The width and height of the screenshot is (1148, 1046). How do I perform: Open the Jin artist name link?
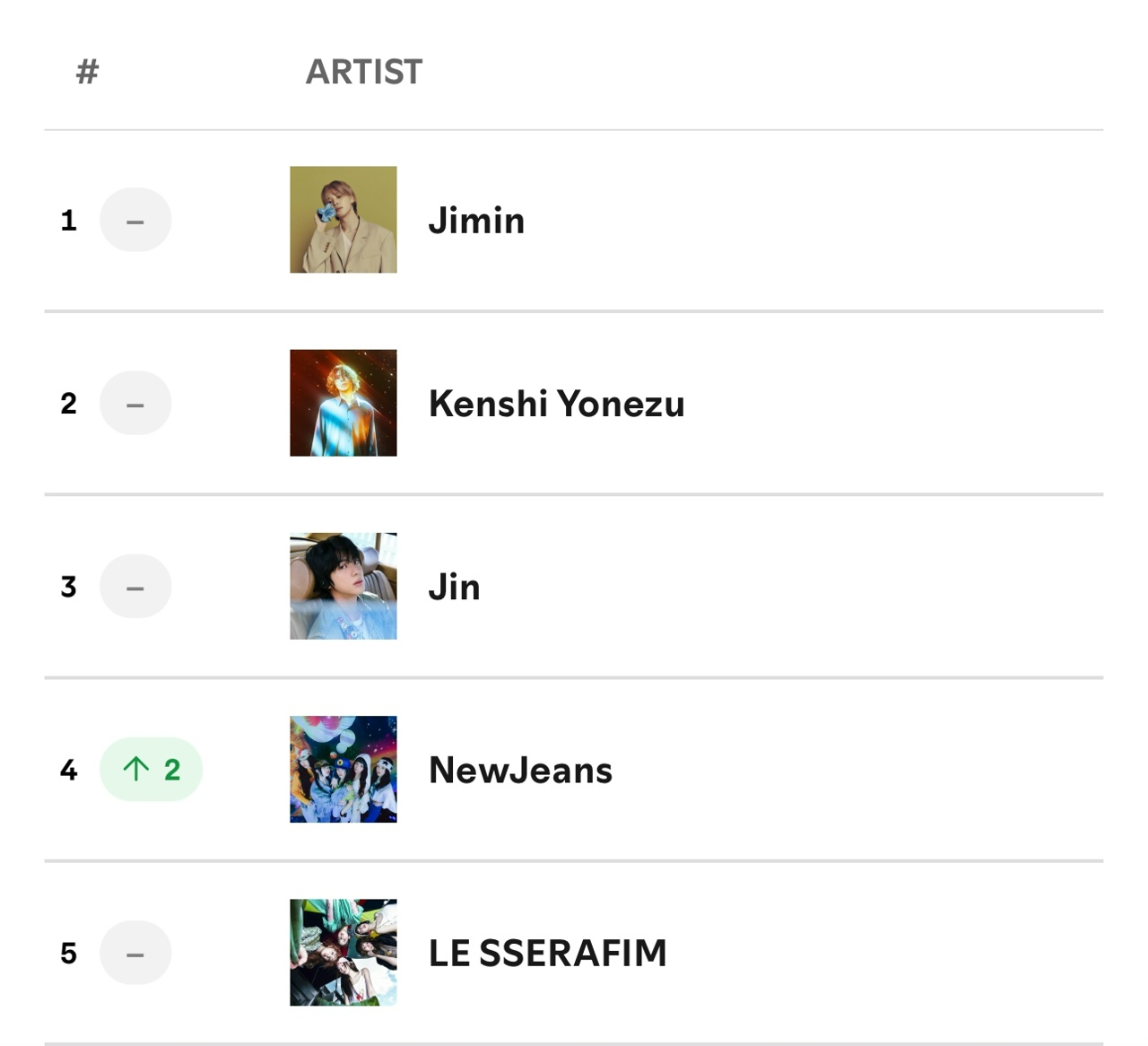[454, 587]
